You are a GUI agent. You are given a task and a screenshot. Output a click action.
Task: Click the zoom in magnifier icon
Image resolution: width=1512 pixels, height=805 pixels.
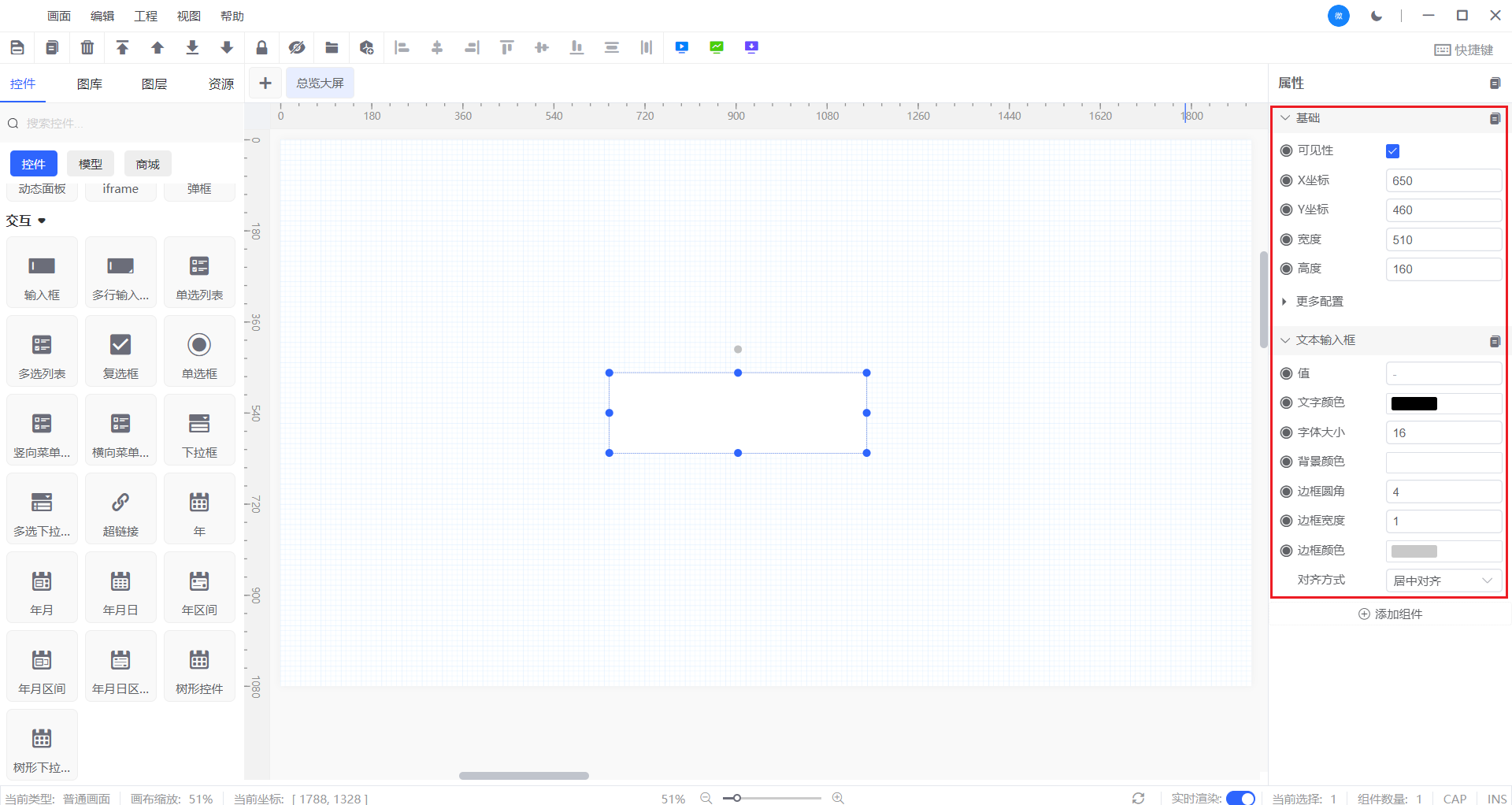(838, 798)
